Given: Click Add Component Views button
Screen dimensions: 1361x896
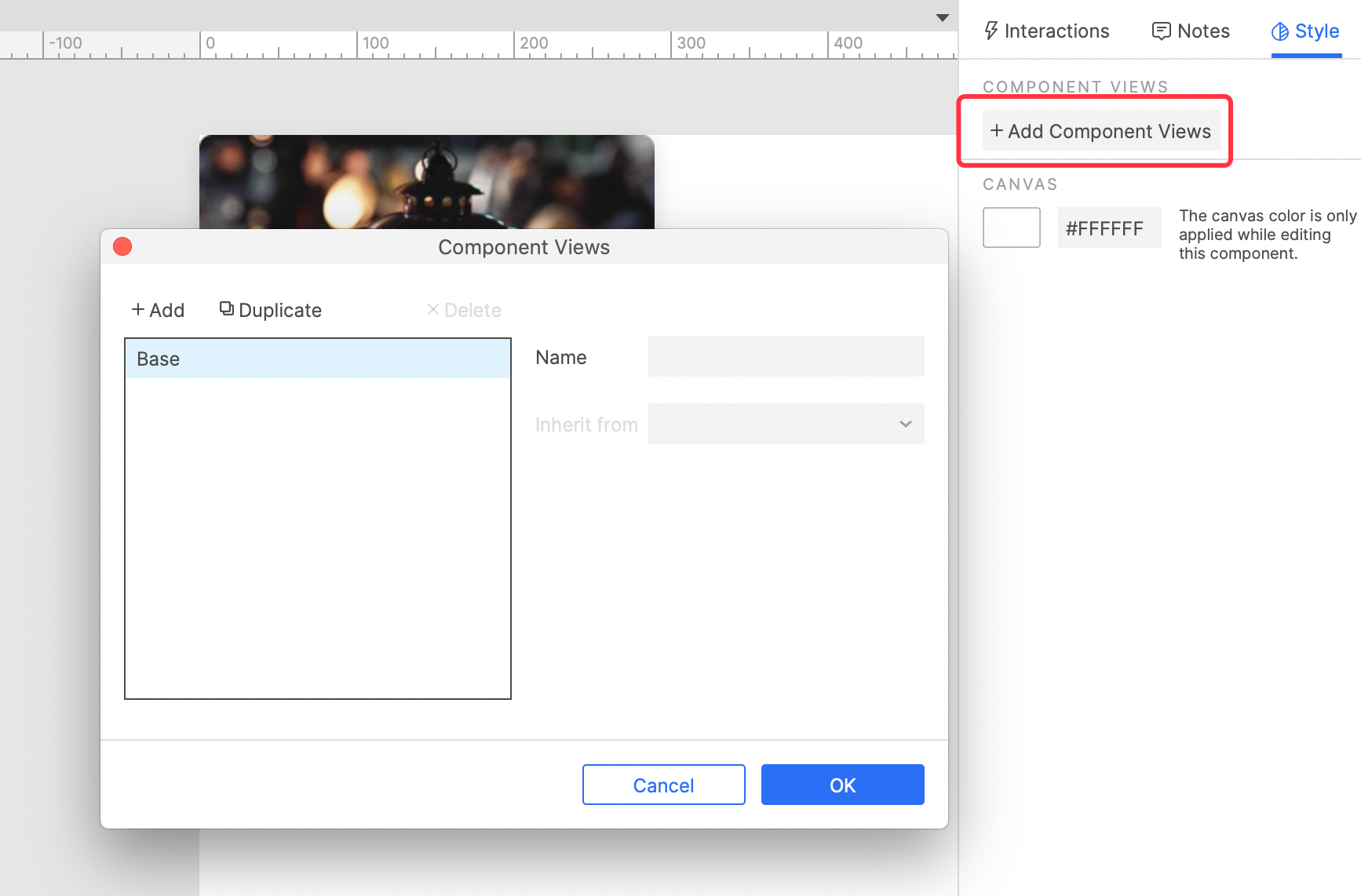Looking at the screenshot, I should click(x=1101, y=131).
